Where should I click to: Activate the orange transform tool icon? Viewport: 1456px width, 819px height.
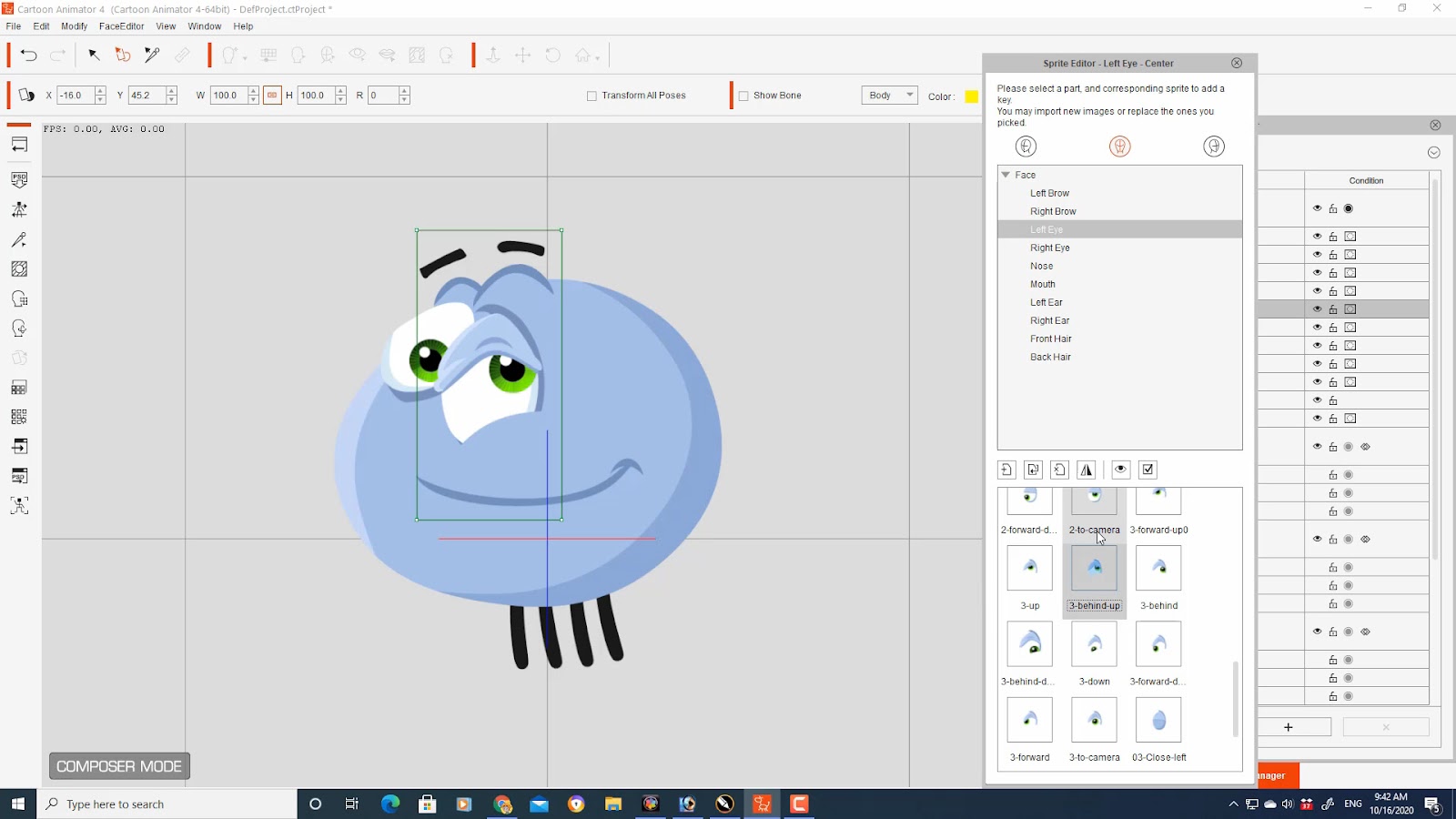123,56
